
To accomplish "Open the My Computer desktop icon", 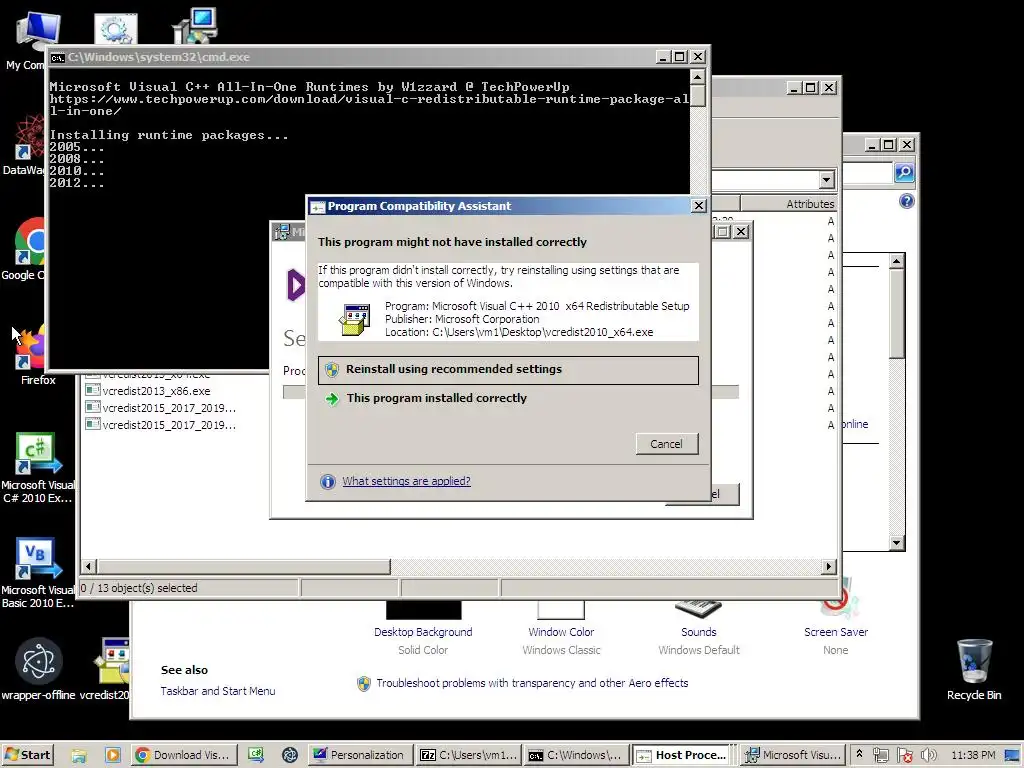I will point(36,29).
